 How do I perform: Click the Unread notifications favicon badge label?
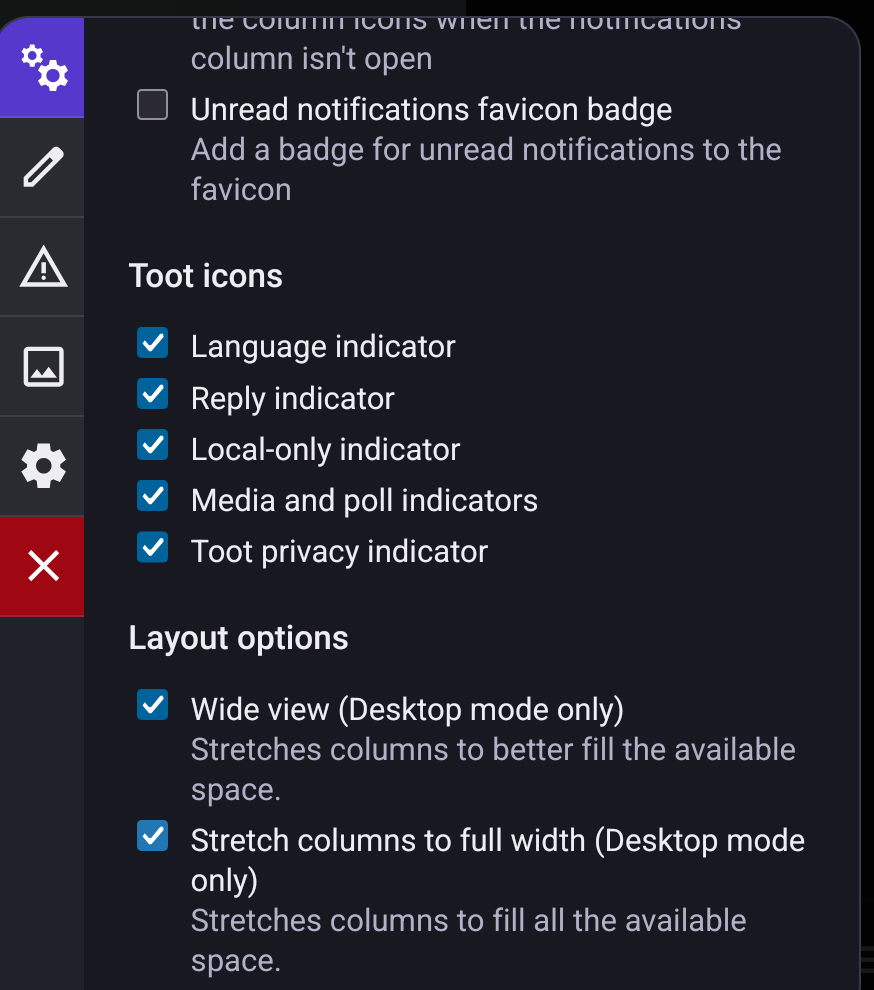point(431,109)
